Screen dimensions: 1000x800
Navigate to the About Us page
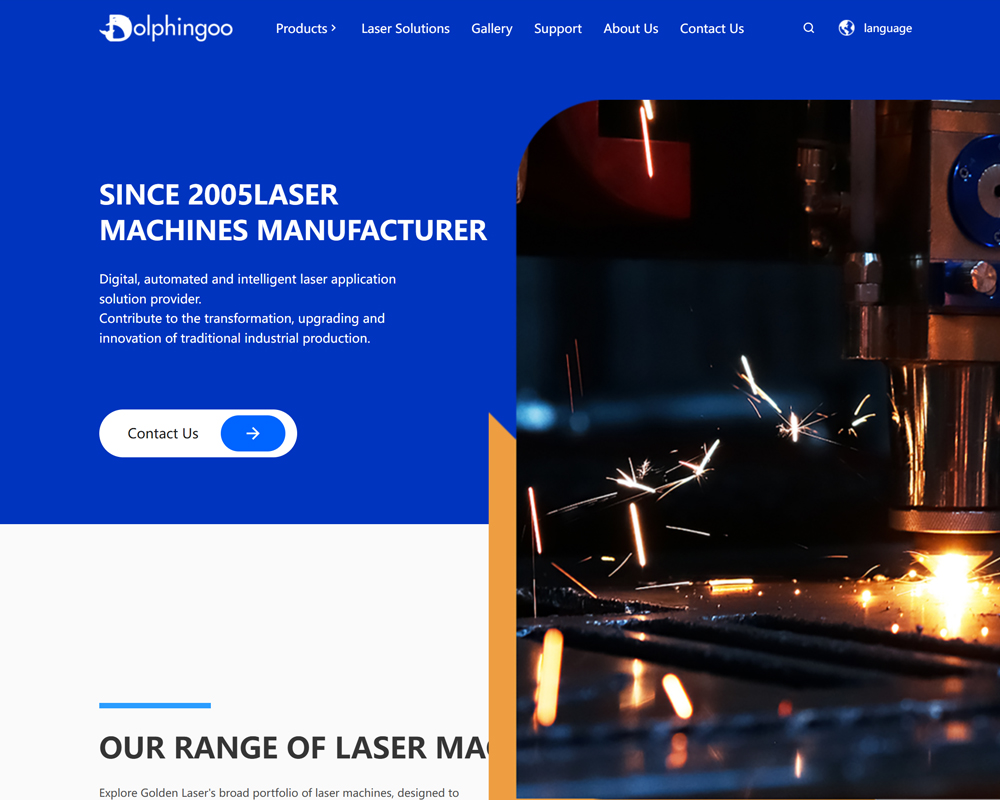coord(630,28)
